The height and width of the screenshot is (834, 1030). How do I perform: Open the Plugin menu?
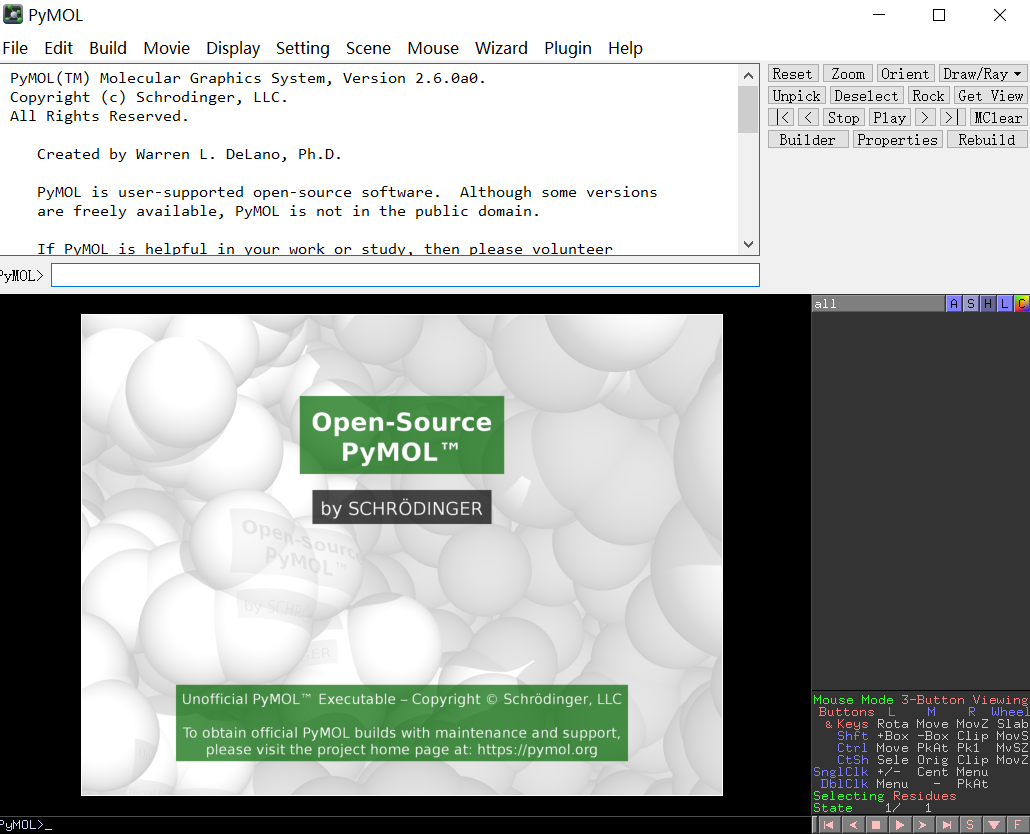click(x=568, y=48)
